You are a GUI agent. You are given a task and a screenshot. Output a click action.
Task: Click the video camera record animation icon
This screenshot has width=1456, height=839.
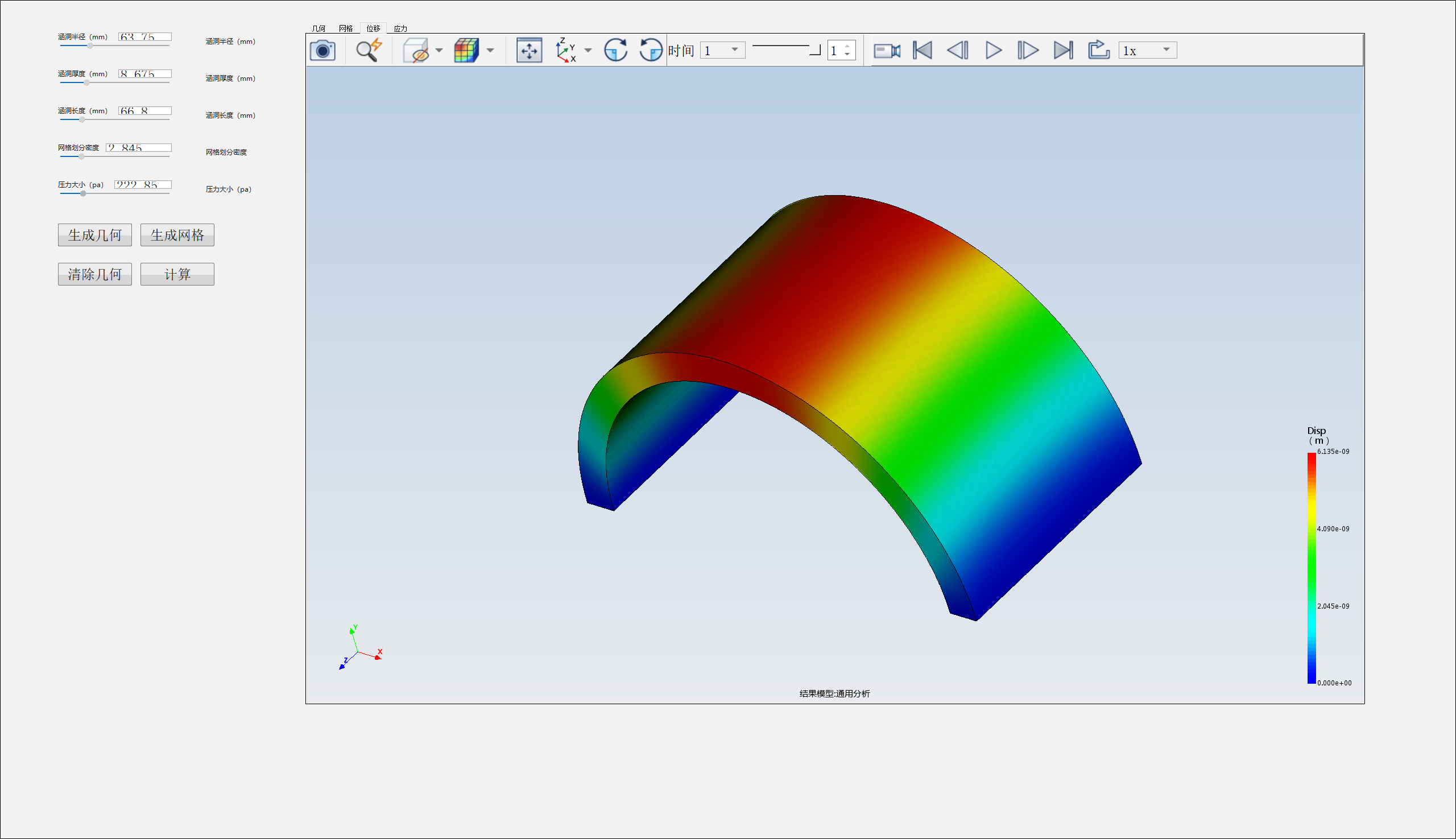coord(887,51)
